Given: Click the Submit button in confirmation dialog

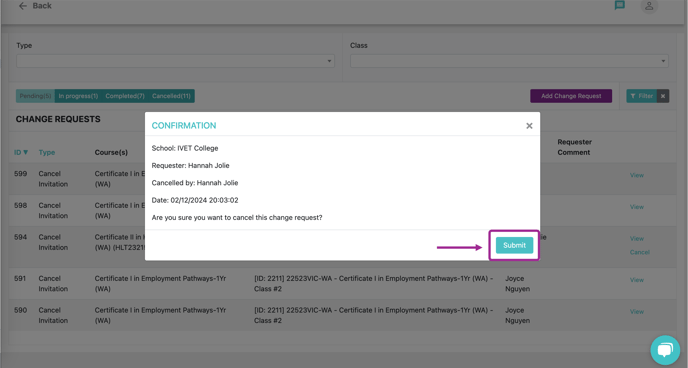Looking at the screenshot, I should coord(514,245).
